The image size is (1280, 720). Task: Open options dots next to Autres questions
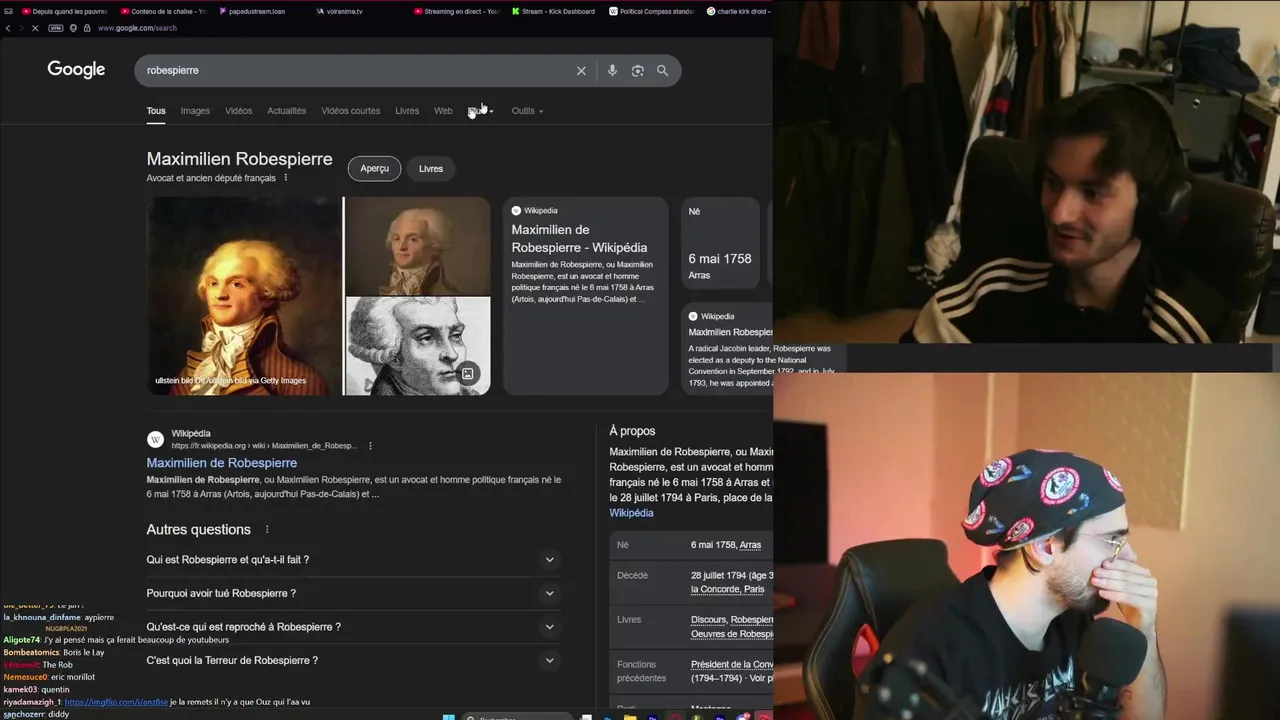pyautogui.click(x=267, y=530)
